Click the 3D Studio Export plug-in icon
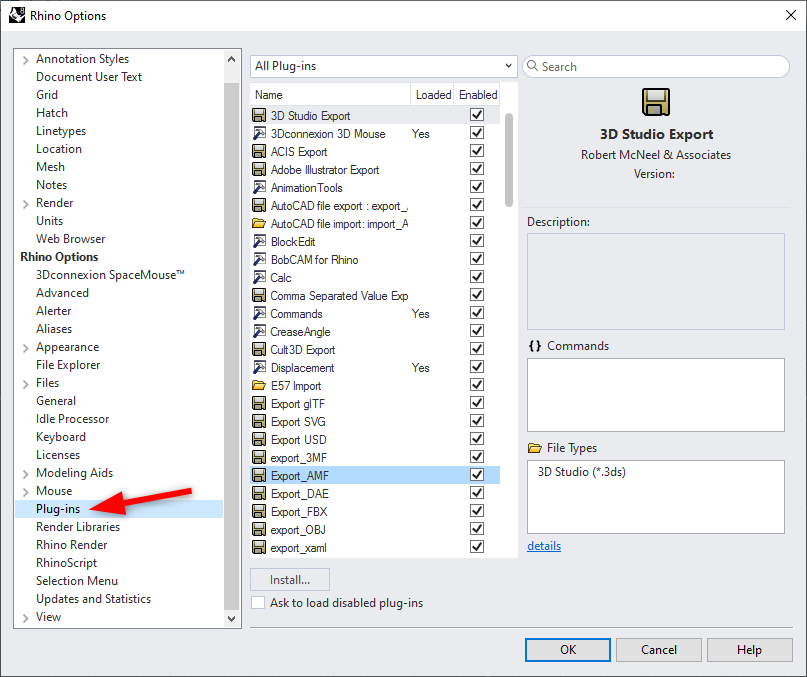Viewport: 807px width, 677px height. click(x=259, y=116)
